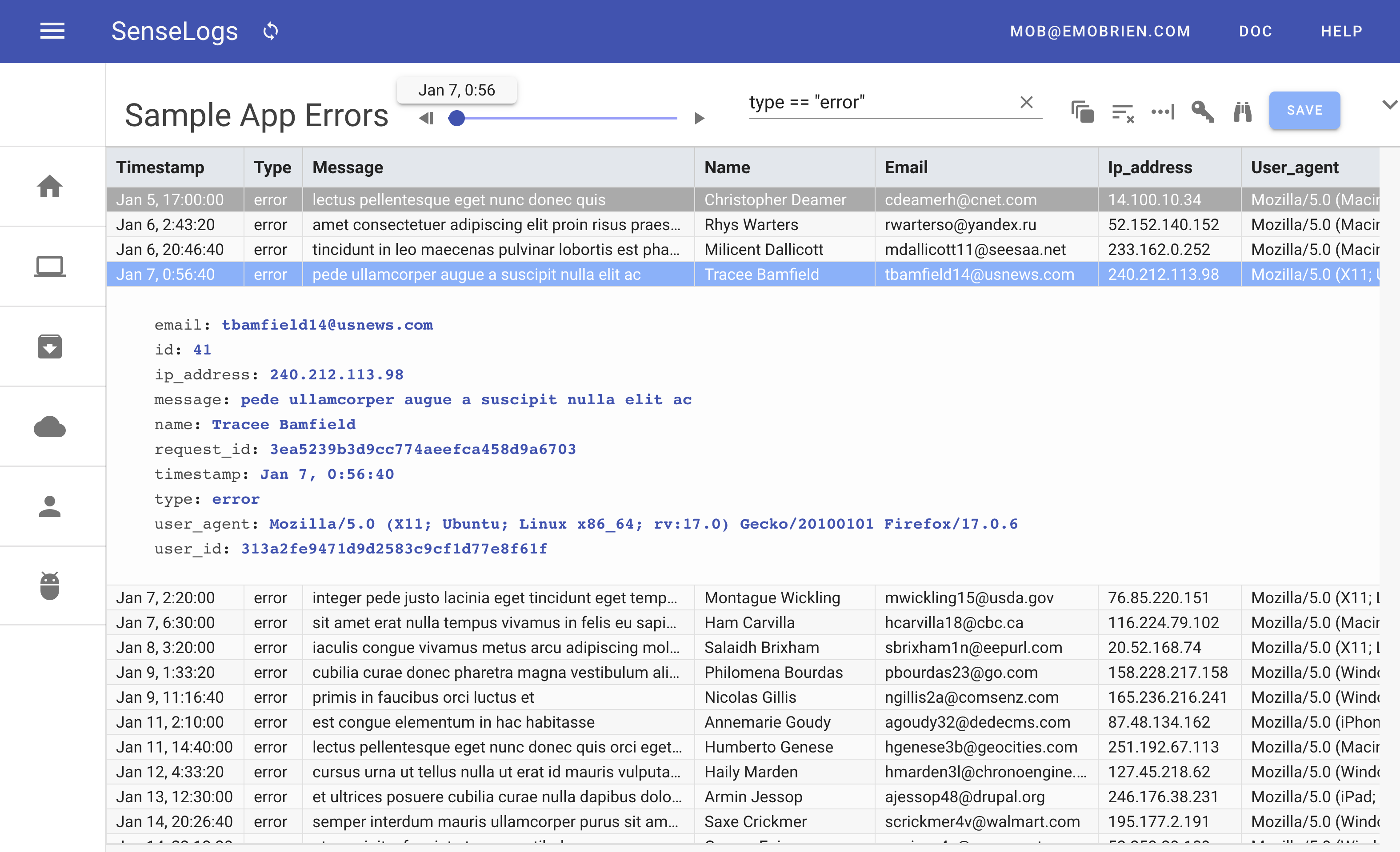Select the Salaidh Brixham row
Viewport: 1400px width, 852px height.
pyautogui.click(x=742, y=648)
